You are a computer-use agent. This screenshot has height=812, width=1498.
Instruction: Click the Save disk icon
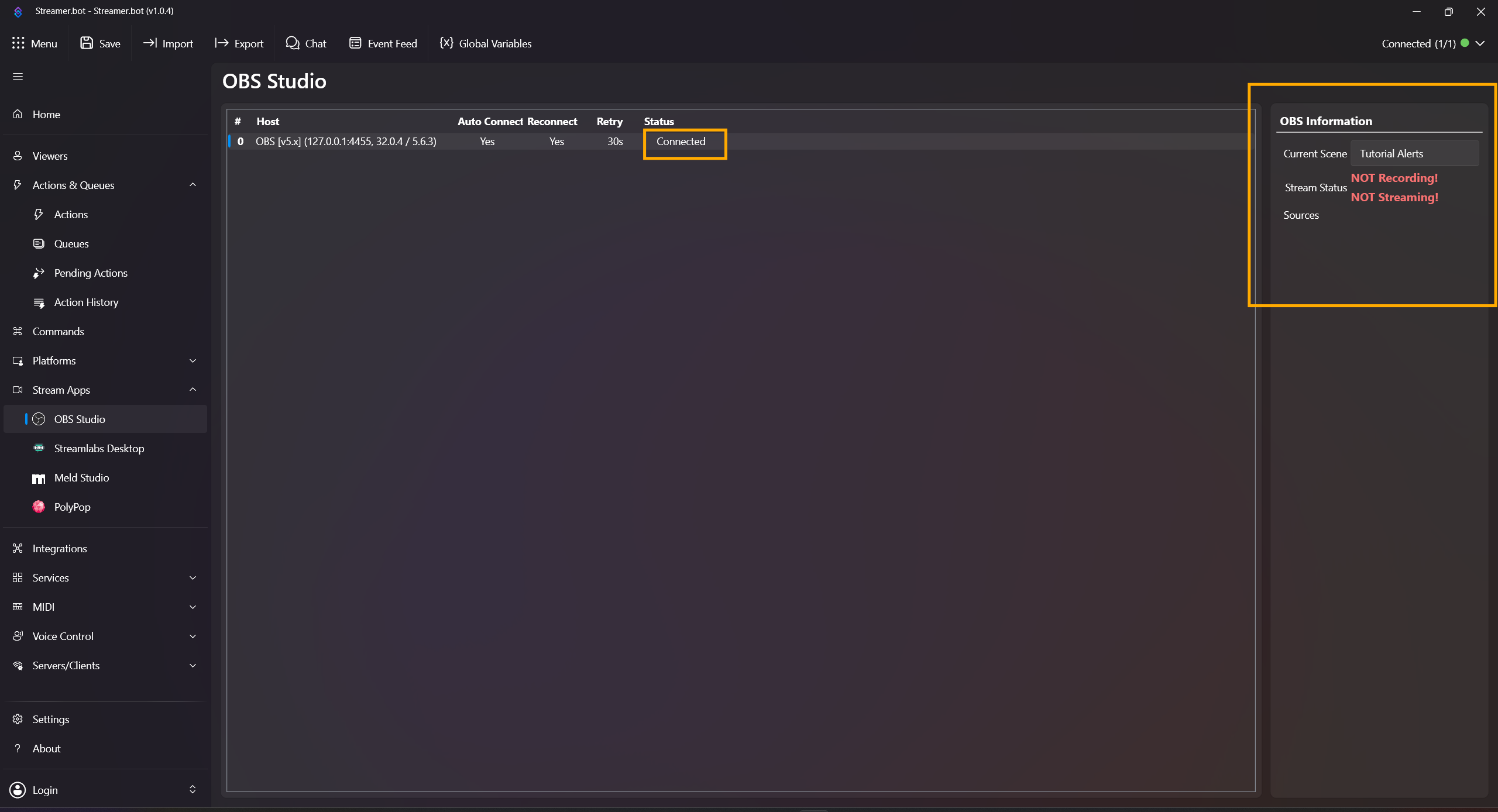[87, 43]
